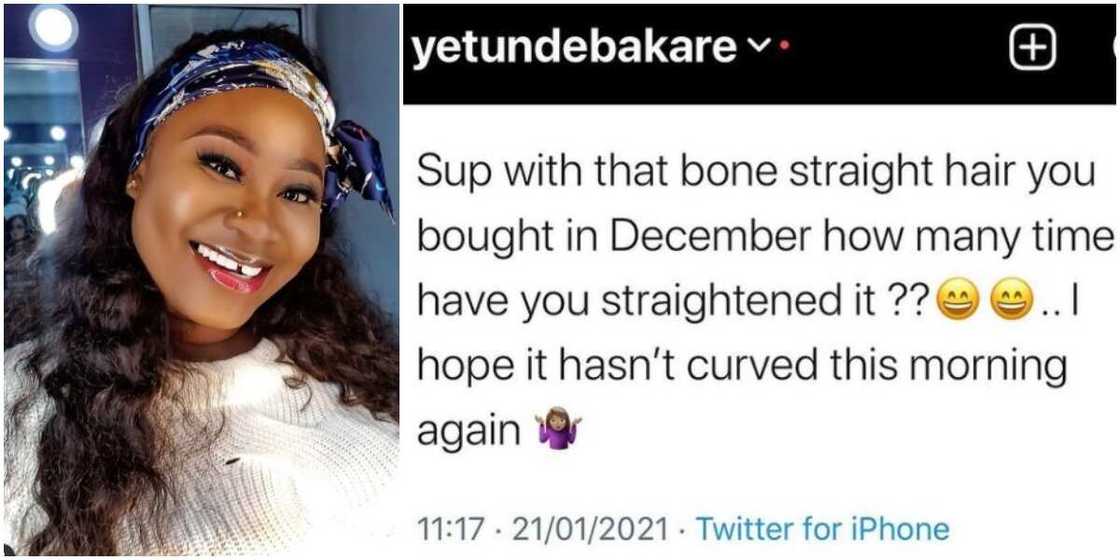
Task: Click the word Sup starting the tweet
Action: pyautogui.click(x=449, y=174)
